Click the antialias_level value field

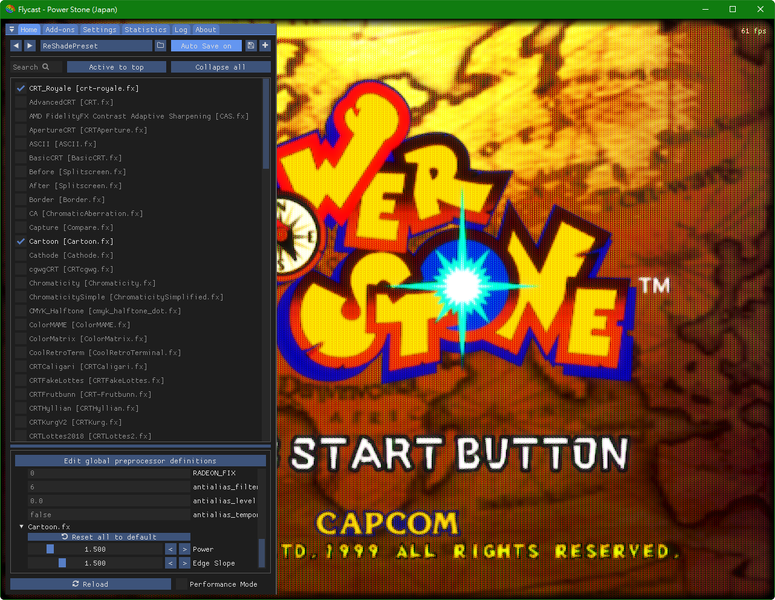108,501
